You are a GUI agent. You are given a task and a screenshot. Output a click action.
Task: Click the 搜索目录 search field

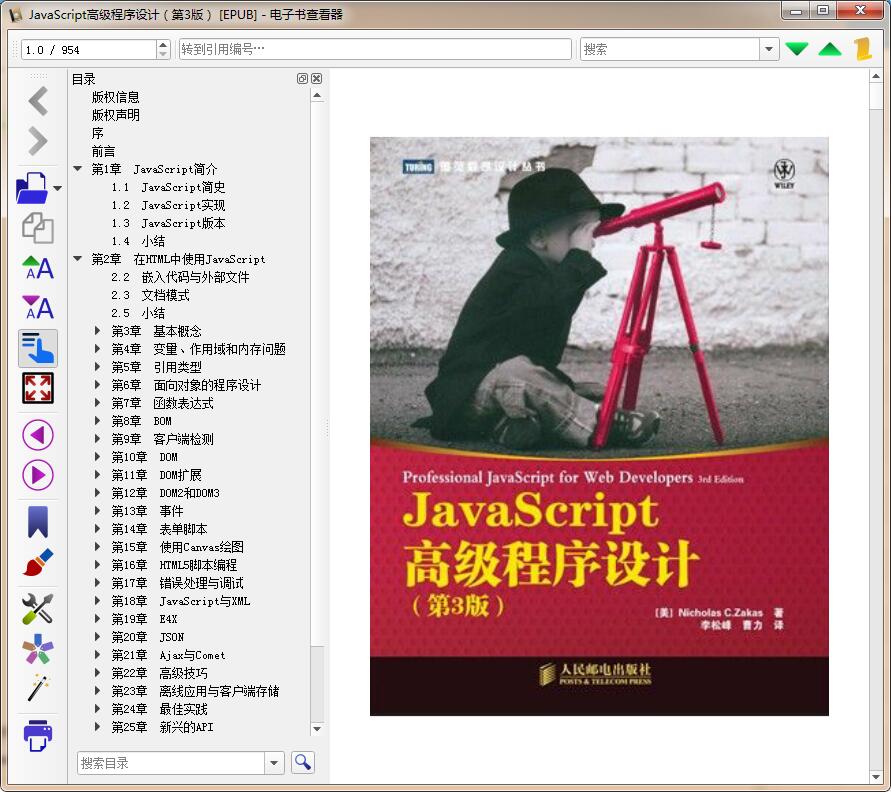(170, 763)
